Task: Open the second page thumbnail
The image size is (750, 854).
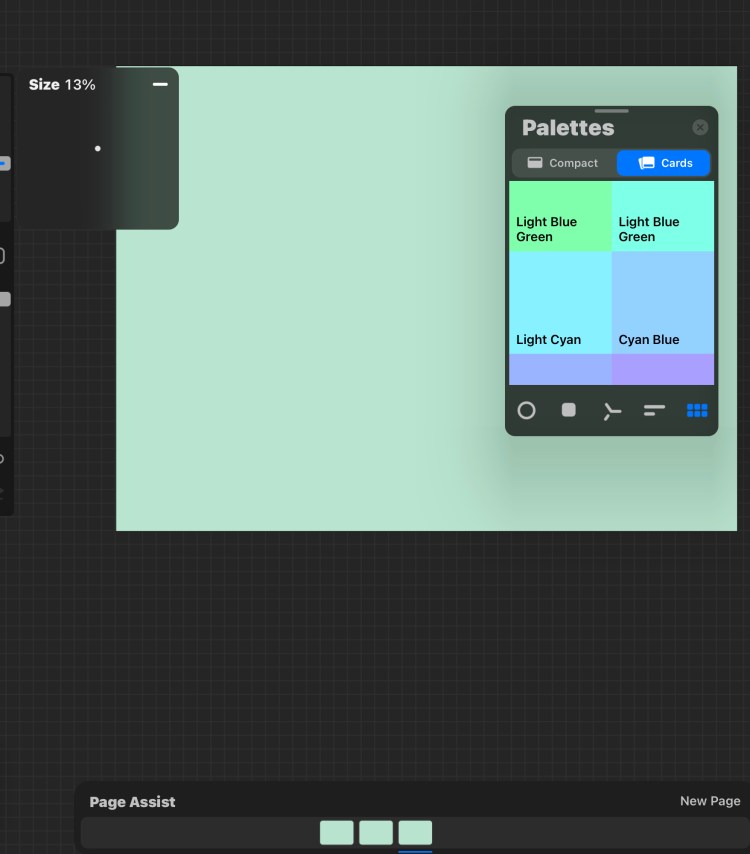Action: (x=376, y=832)
